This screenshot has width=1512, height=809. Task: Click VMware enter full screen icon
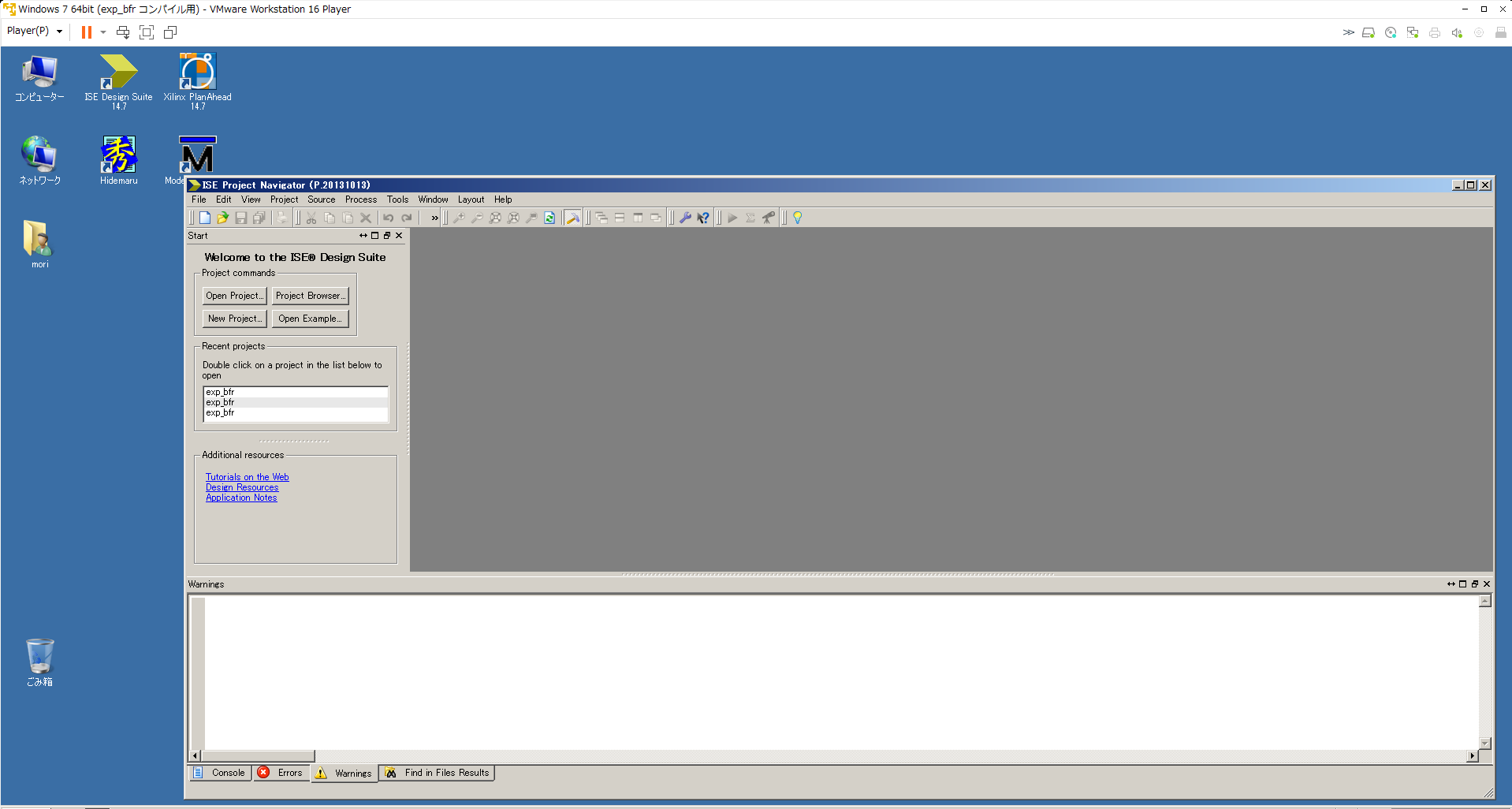tap(147, 32)
